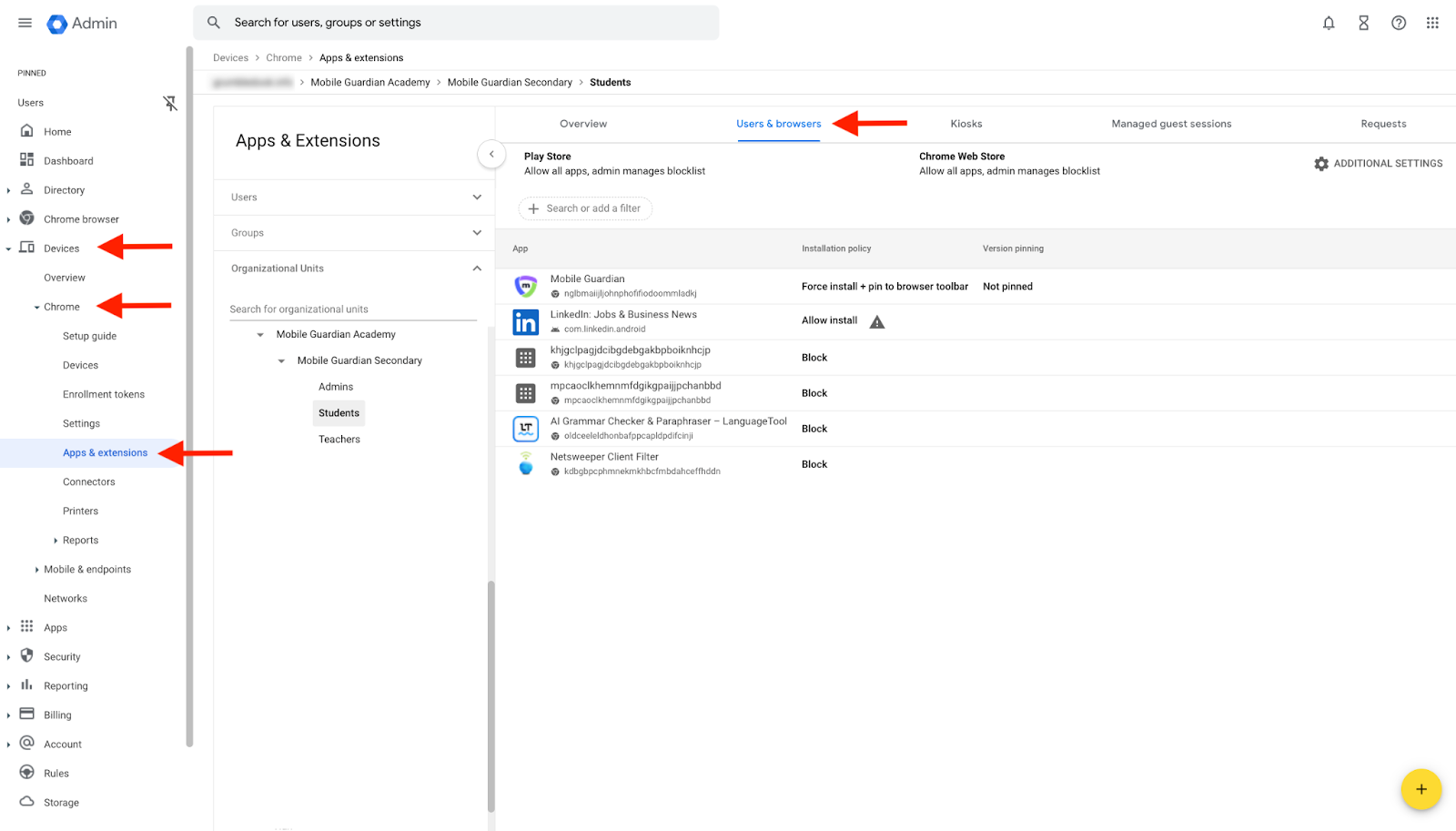This screenshot has height=831, width=1456.
Task: Click the Apps grid icon in sidebar
Action: point(27,626)
